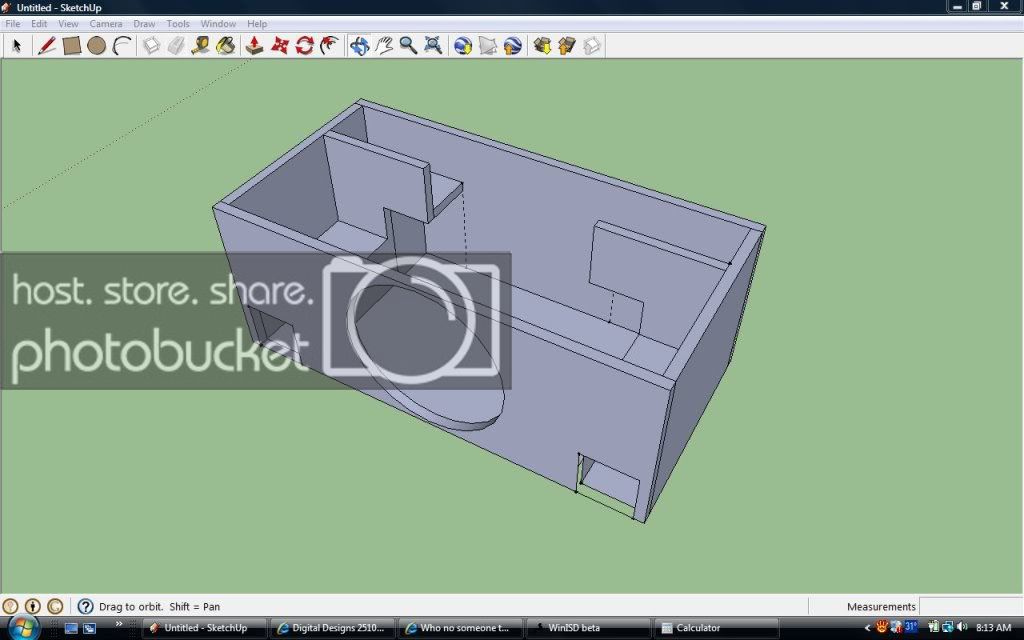Open the Window menu
This screenshot has width=1024, height=640.
[218, 24]
